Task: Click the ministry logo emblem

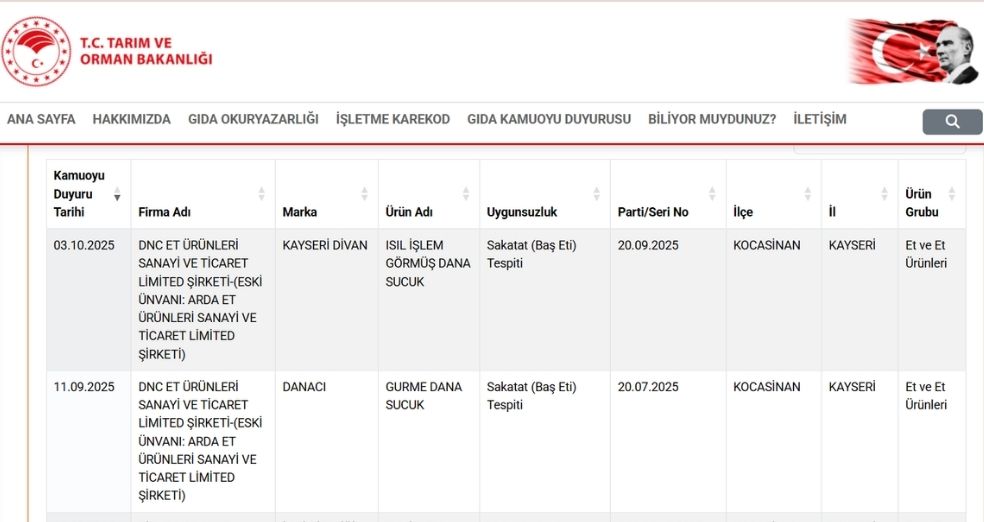Action: (37, 51)
